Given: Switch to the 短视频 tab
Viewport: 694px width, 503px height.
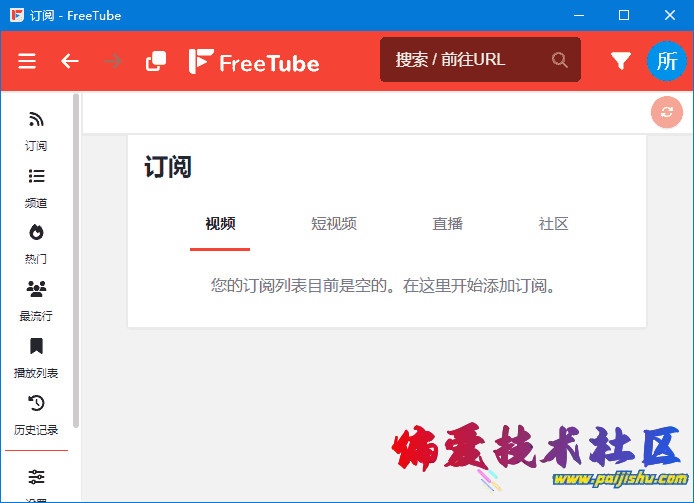Looking at the screenshot, I should click(334, 224).
